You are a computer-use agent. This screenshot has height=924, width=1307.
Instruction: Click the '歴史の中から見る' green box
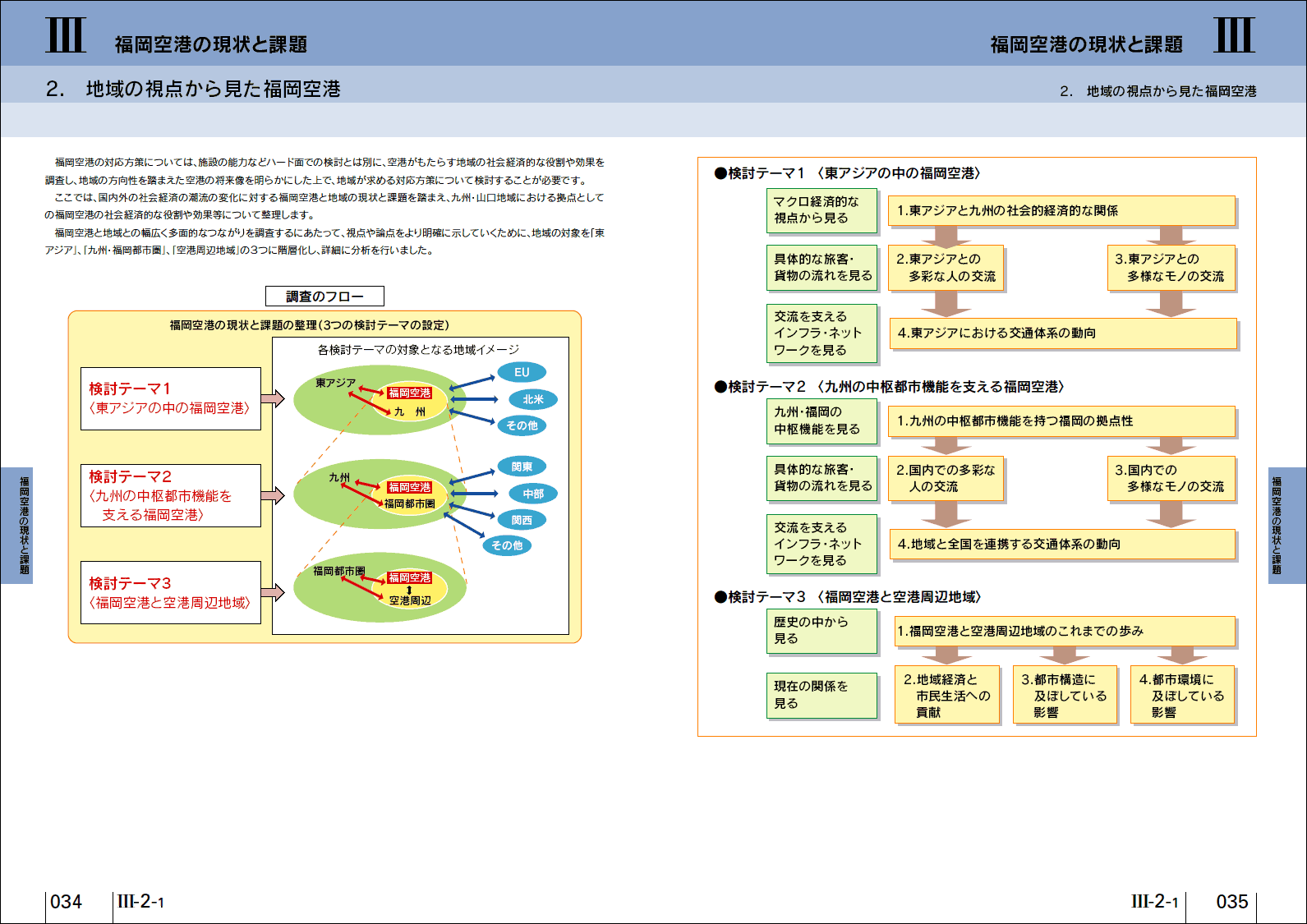821,631
